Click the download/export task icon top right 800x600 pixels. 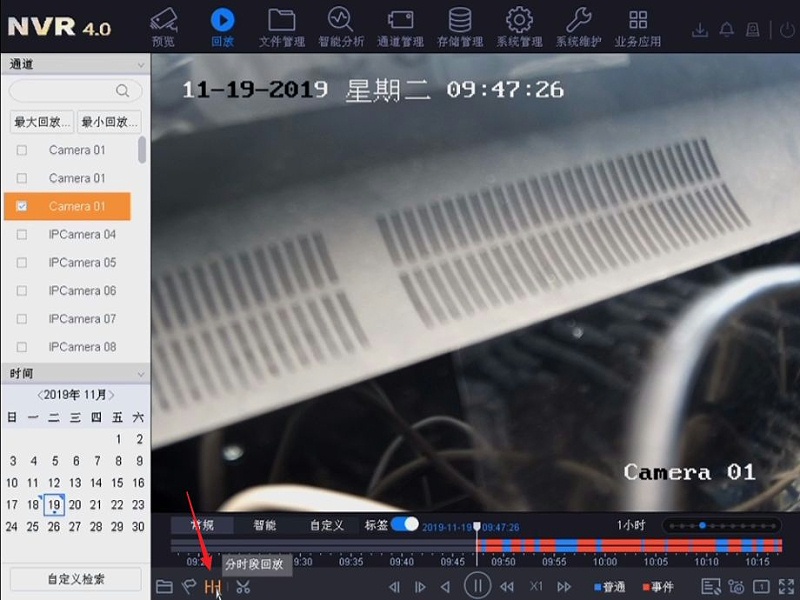coord(701,31)
